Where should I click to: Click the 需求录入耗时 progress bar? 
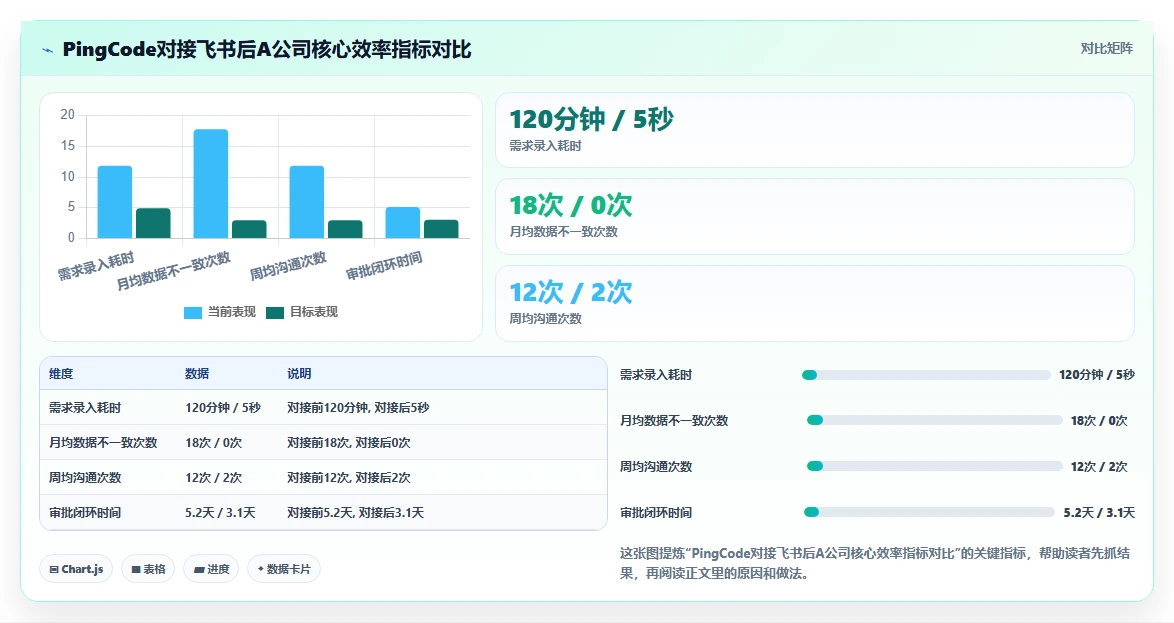pyautogui.click(x=926, y=375)
